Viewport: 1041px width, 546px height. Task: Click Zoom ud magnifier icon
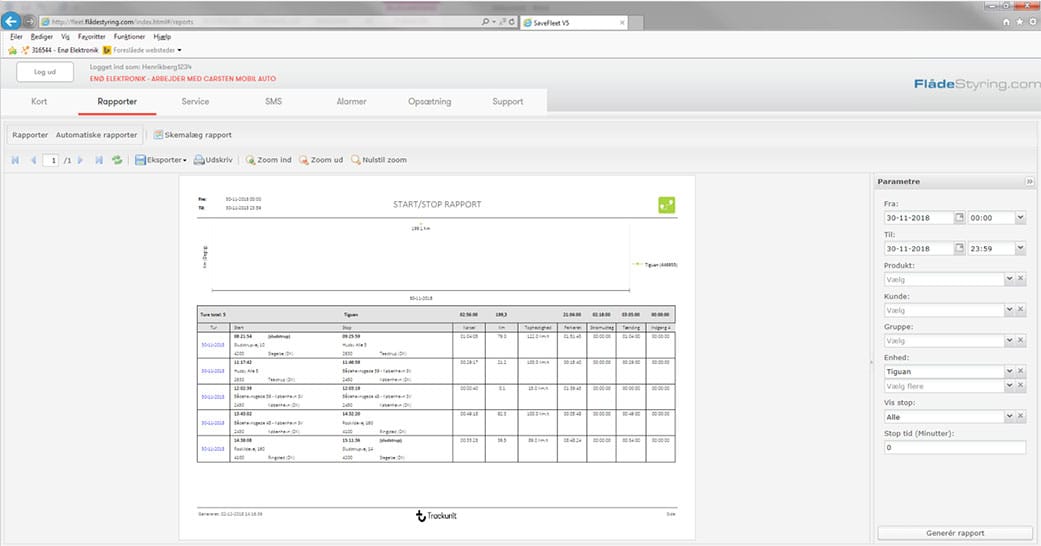(321, 160)
